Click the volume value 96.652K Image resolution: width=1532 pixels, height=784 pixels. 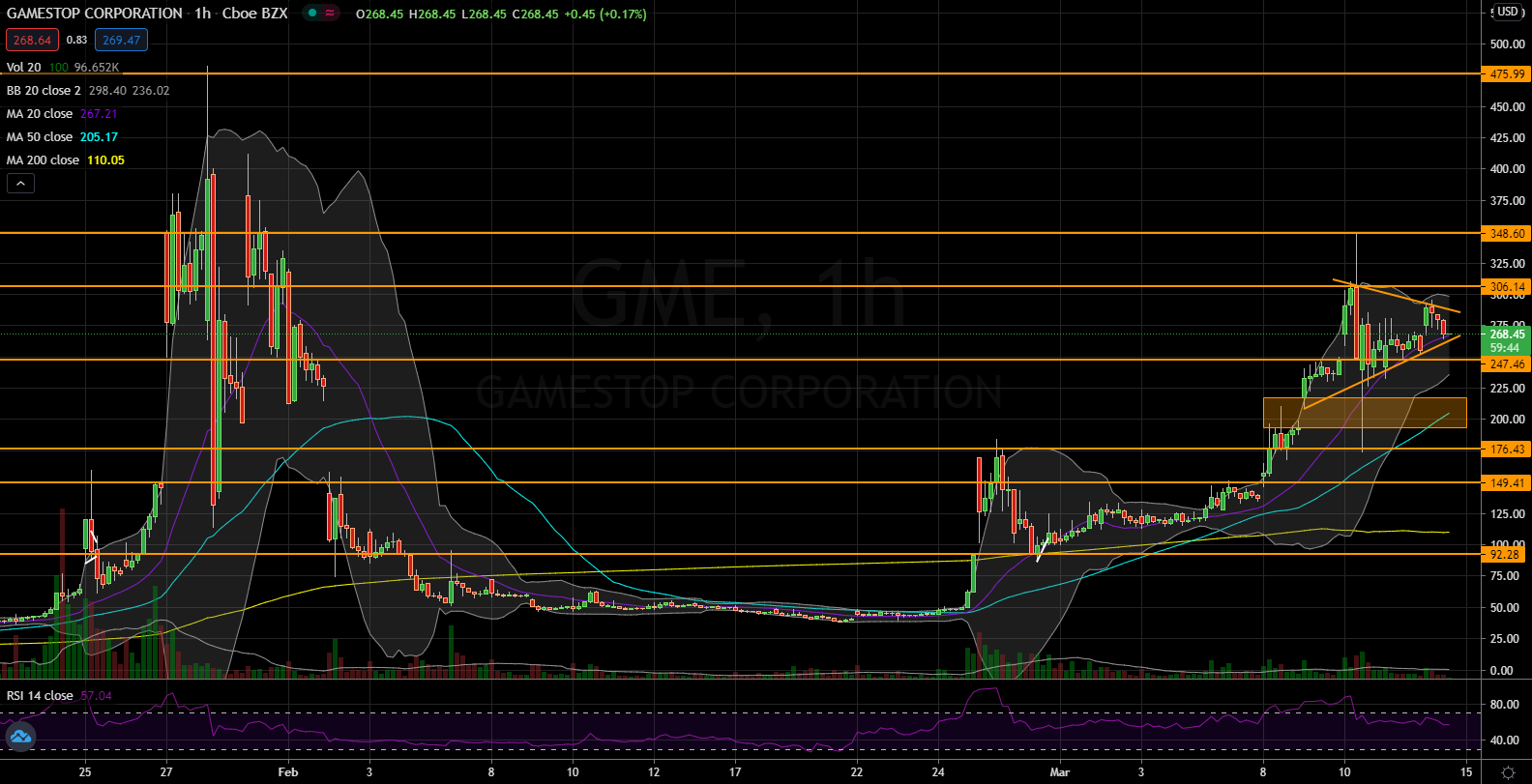point(97,68)
